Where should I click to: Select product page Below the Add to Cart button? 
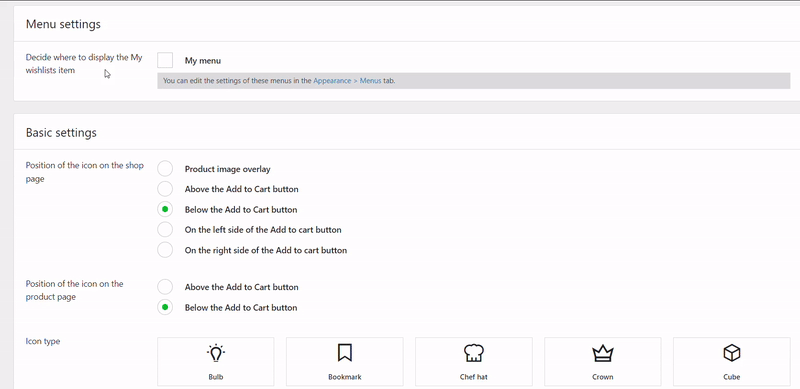(x=165, y=307)
